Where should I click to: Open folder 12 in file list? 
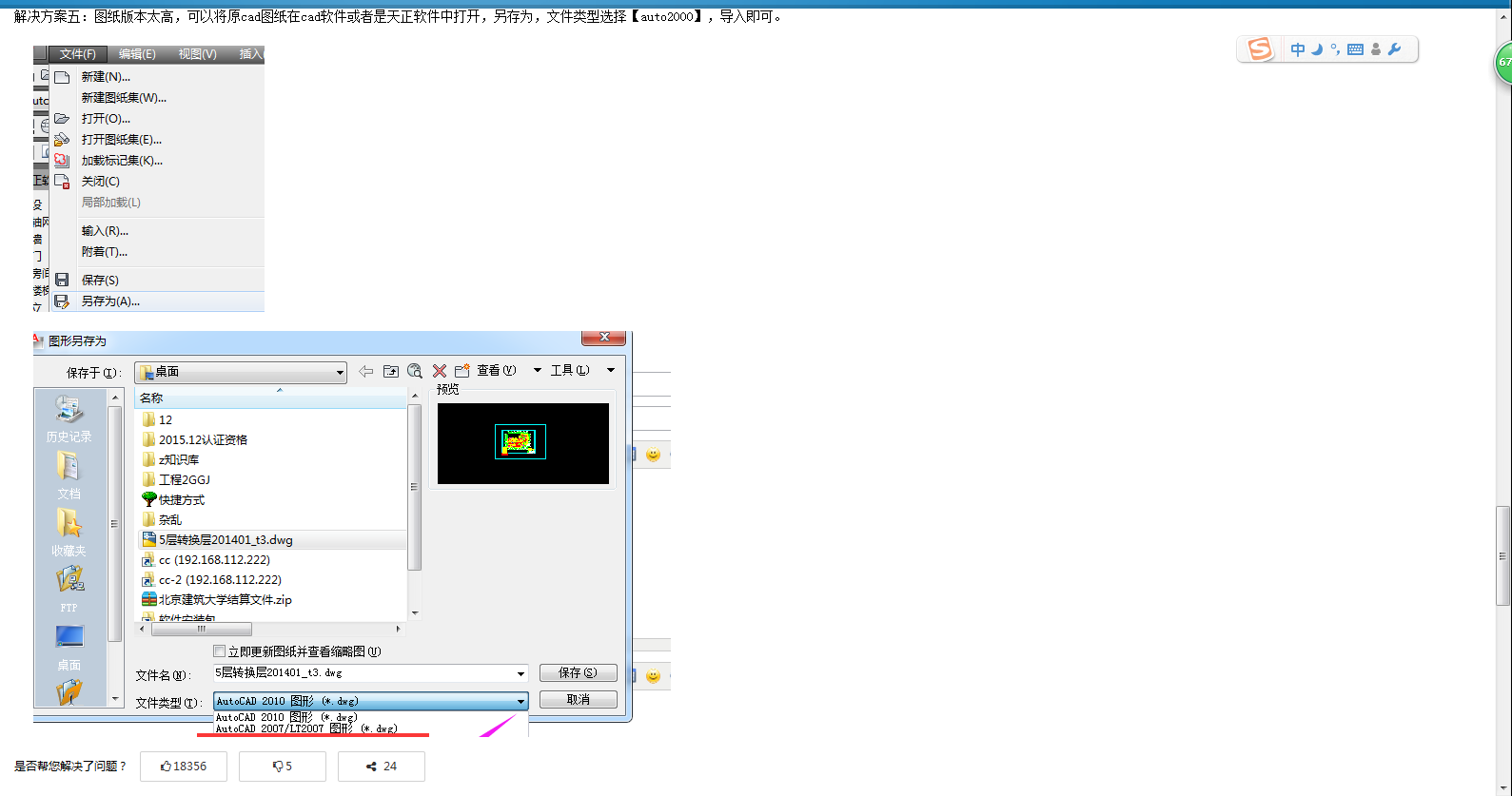tap(166, 419)
